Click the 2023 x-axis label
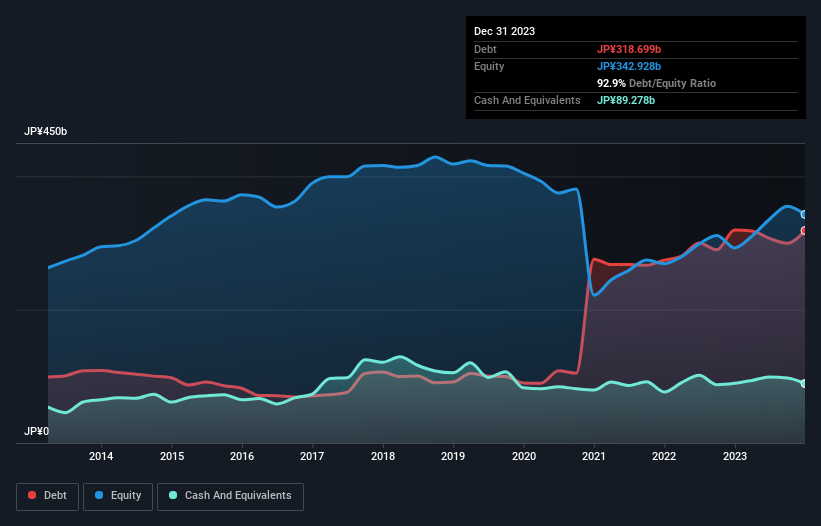This screenshot has height=526, width=821. 735,456
